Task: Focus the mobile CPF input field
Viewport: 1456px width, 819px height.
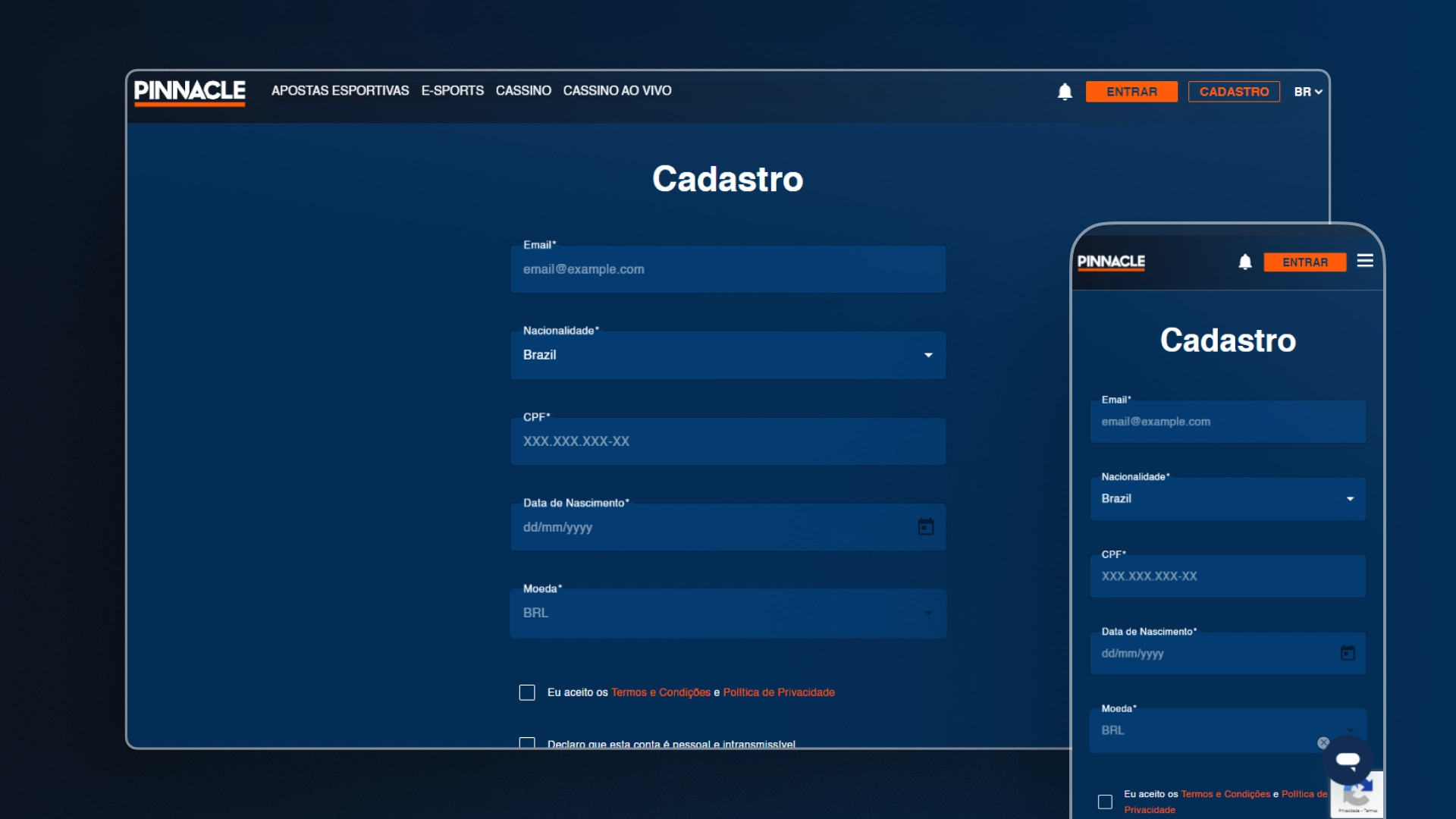Action: point(1228,576)
